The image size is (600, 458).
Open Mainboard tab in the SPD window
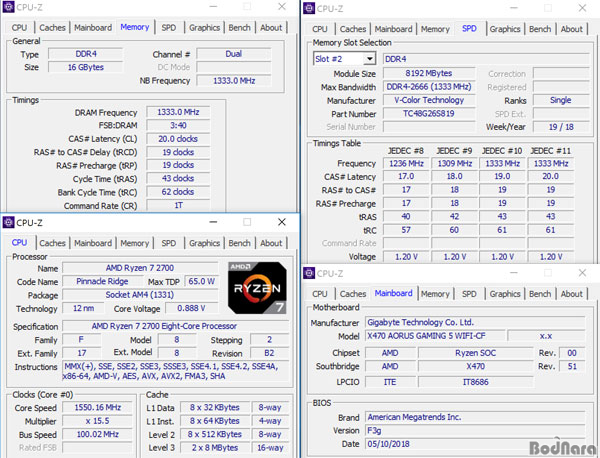pyautogui.click(x=393, y=29)
